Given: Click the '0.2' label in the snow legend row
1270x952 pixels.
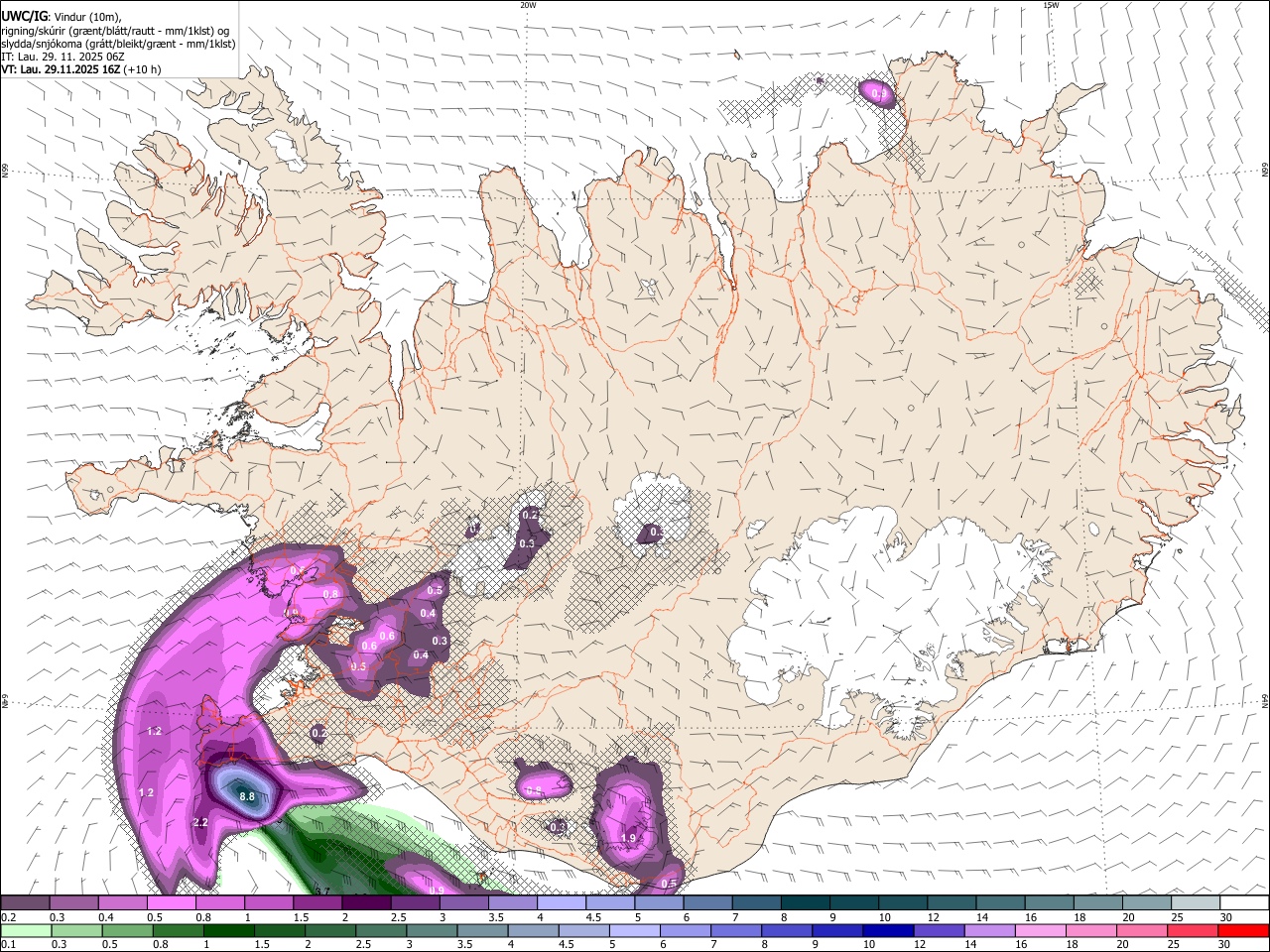Looking at the screenshot, I should [x=9, y=917].
